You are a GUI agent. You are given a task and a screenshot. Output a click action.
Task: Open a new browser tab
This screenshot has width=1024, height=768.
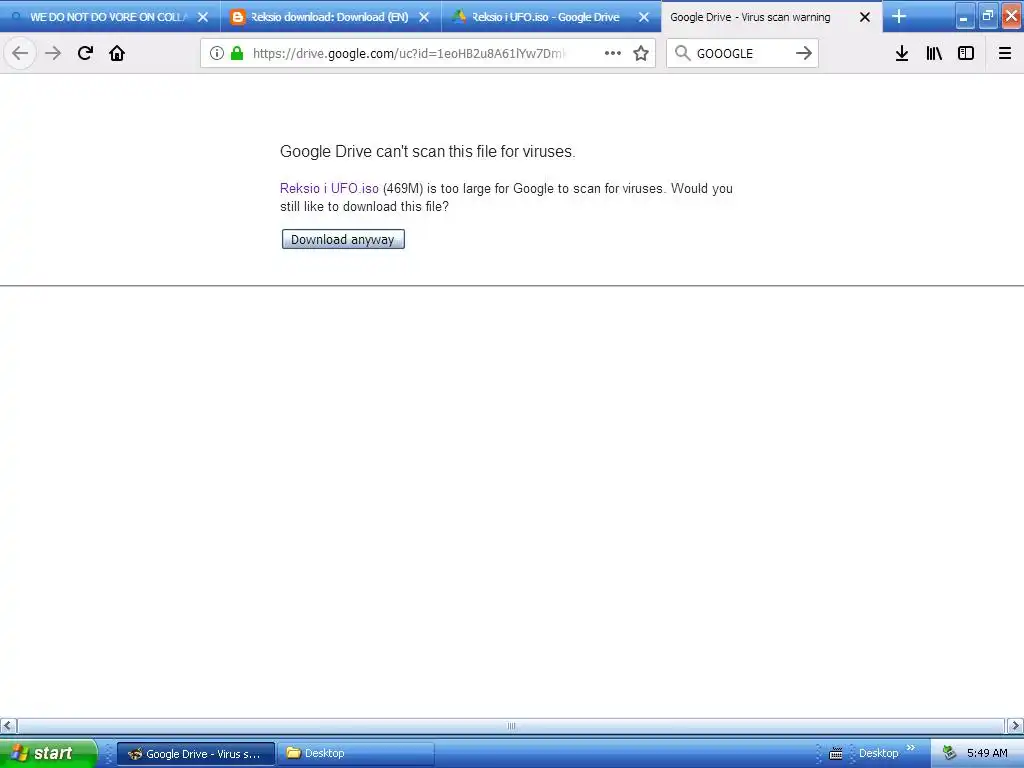(x=899, y=16)
